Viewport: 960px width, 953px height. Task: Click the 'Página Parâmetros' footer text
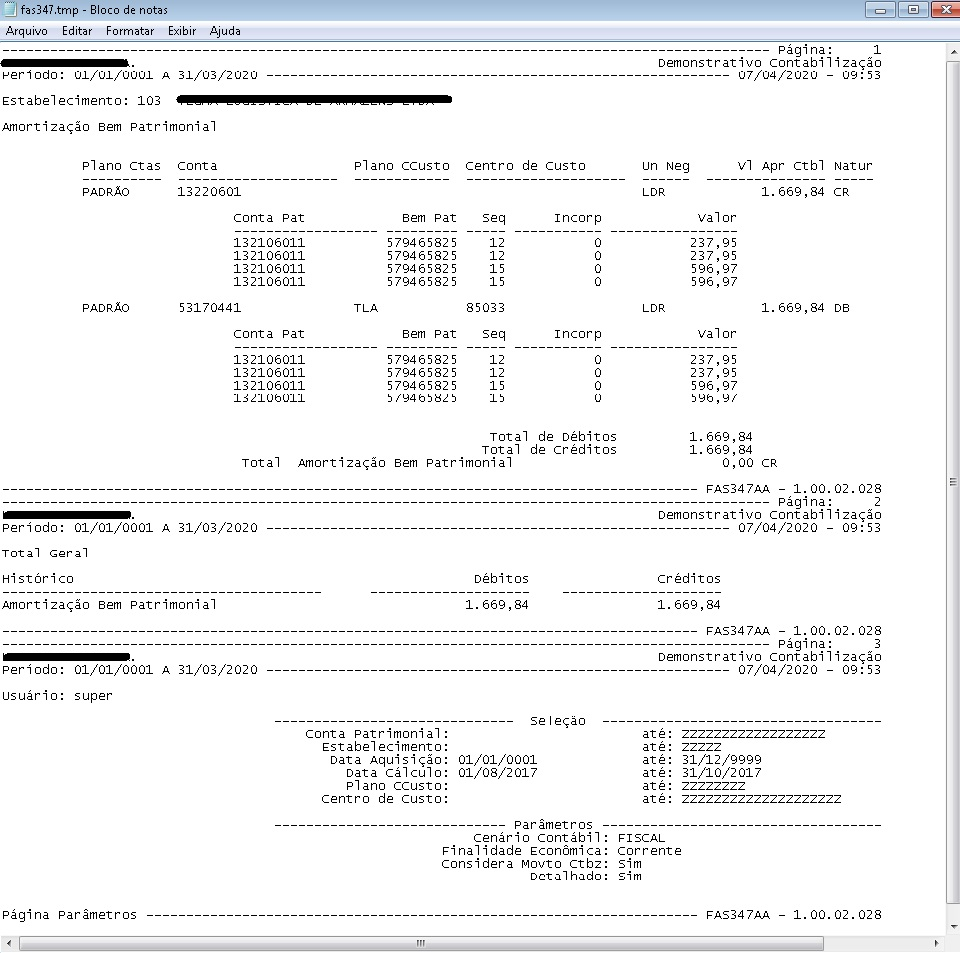[69, 915]
